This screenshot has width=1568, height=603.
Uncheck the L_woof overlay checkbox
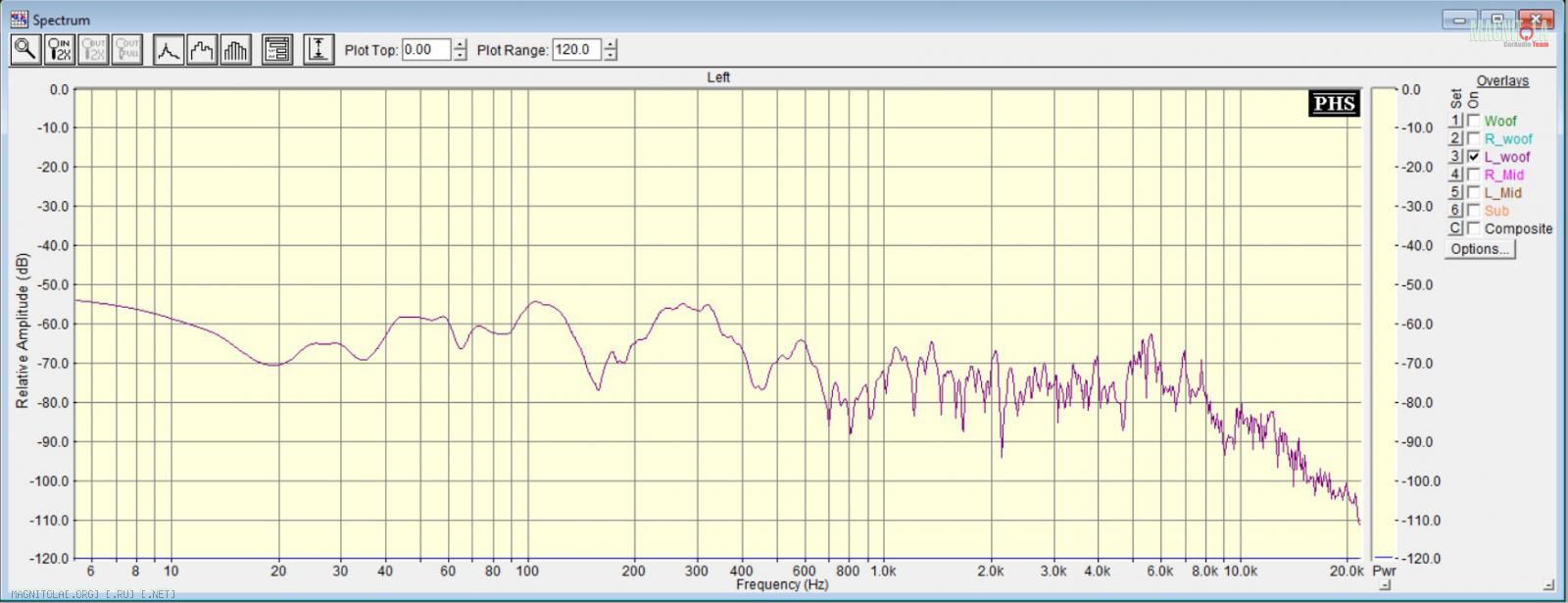click(1473, 156)
